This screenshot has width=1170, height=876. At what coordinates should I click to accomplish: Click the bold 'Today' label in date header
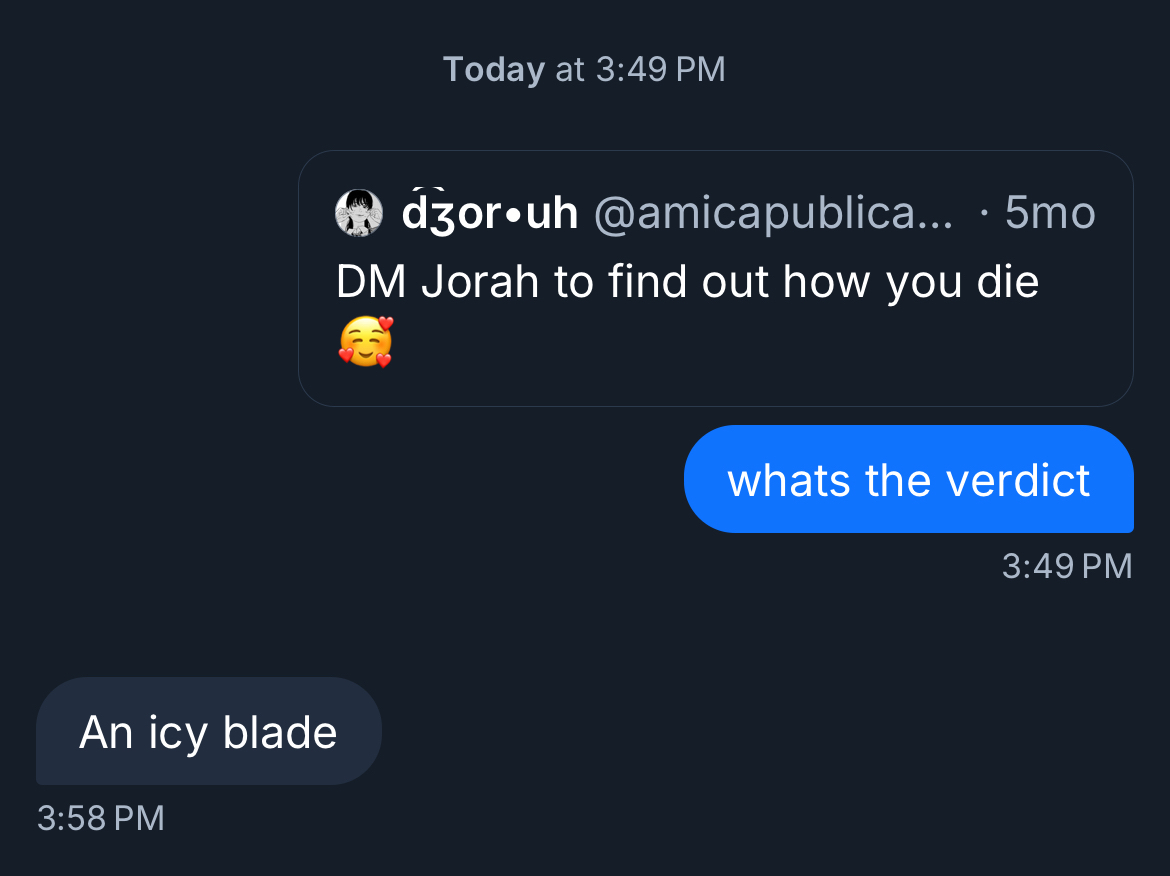494,70
